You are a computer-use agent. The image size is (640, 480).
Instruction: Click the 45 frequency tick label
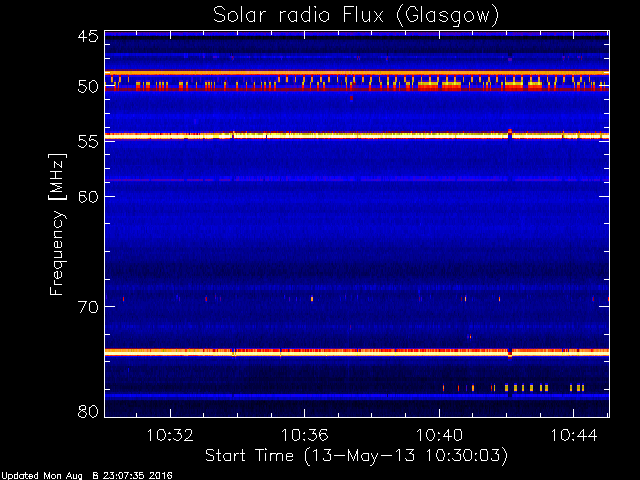pyautogui.click(x=88, y=36)
